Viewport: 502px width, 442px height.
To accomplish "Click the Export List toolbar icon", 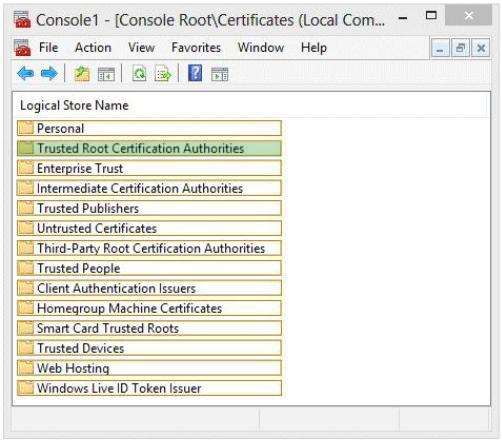I will coord(163,74).
